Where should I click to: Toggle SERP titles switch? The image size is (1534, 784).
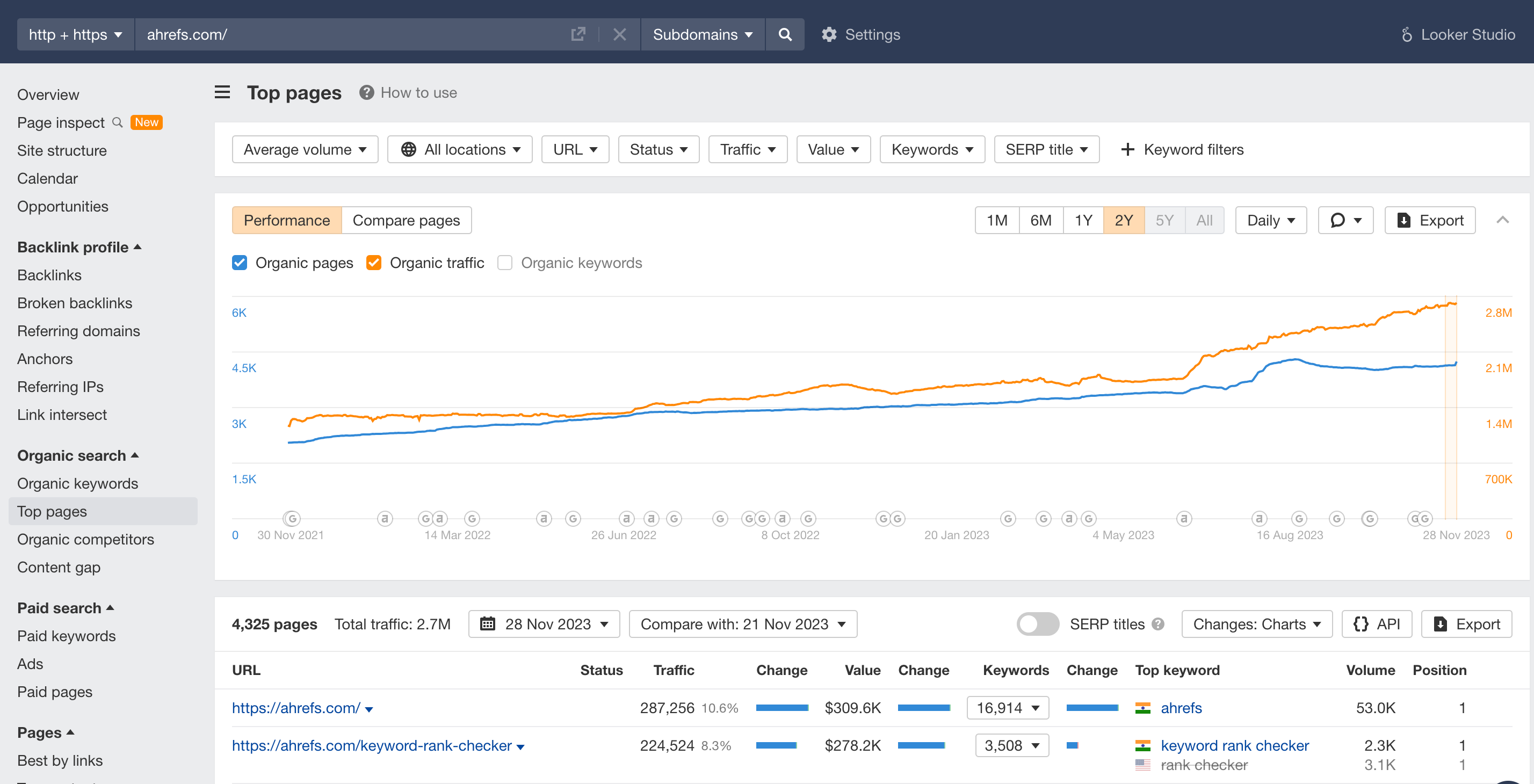pos(1037,624)
